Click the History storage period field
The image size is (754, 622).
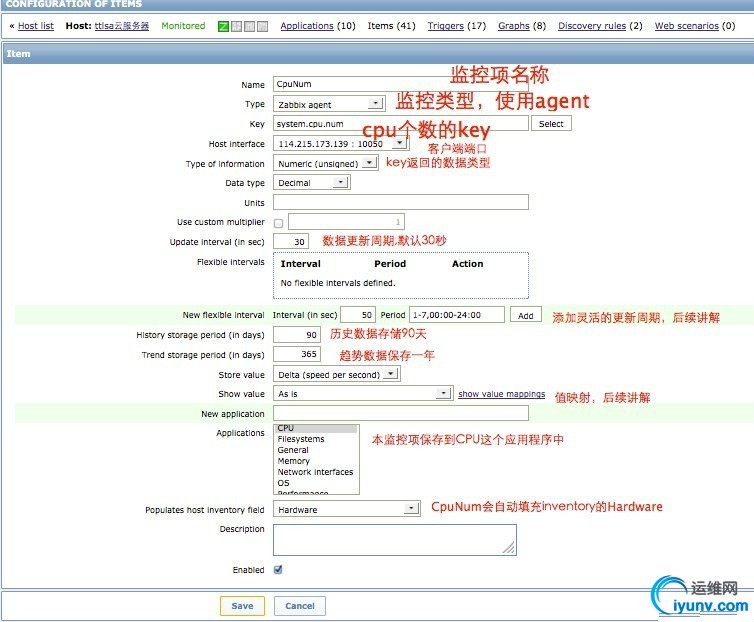point(295,334)
